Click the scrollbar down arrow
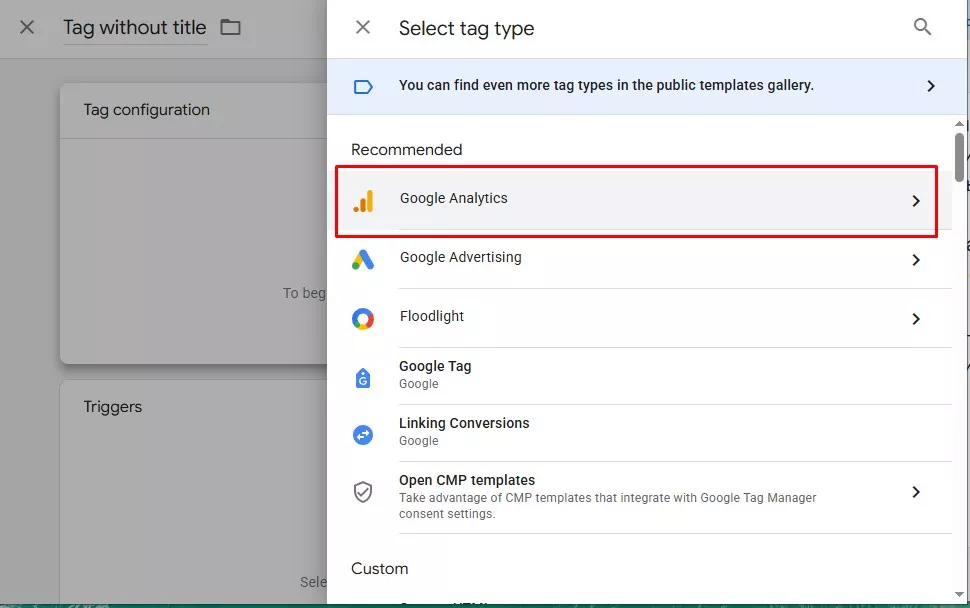The image size is (970, 608). pyautogui.click(x=959, y=594)
